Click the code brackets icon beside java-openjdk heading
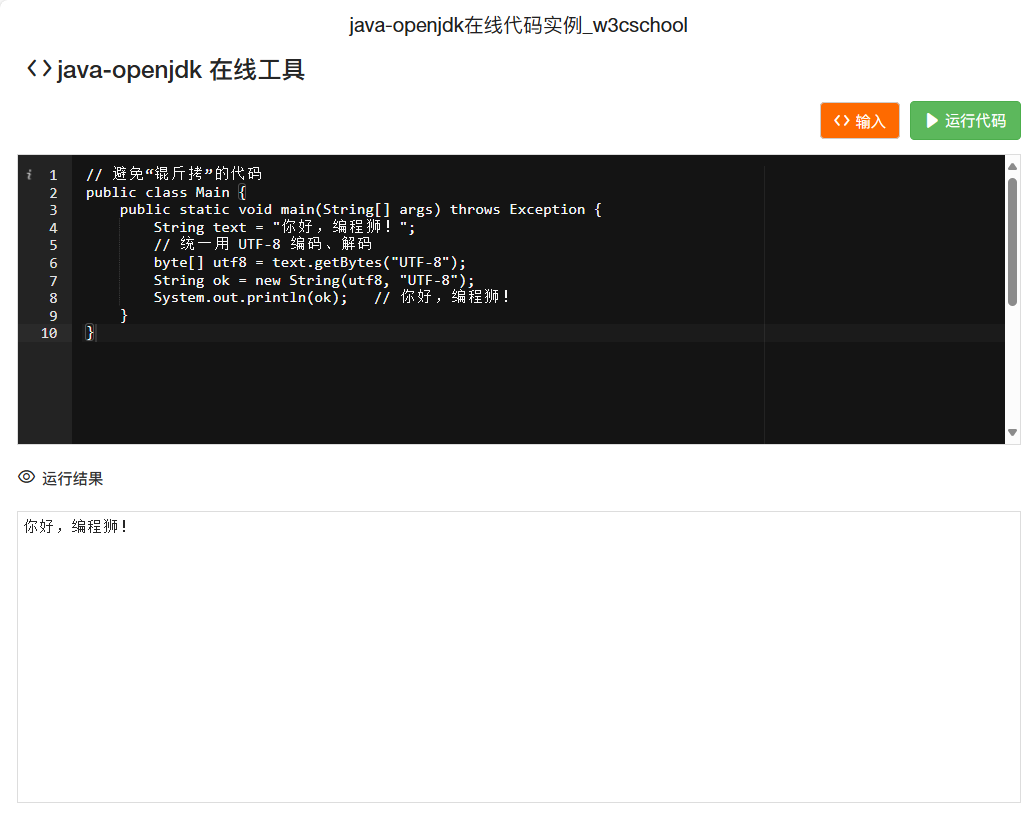The width and height of the screenshot is (1036, 826). coord(39,69)
